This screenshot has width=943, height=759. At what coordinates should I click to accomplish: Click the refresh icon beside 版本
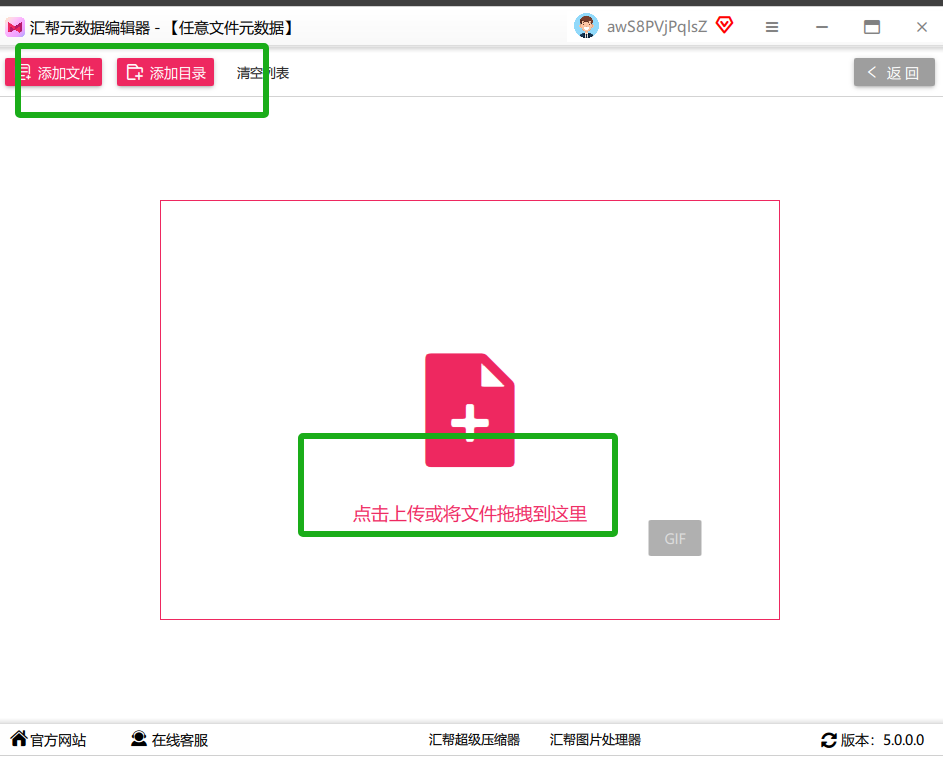pos(829,740)
